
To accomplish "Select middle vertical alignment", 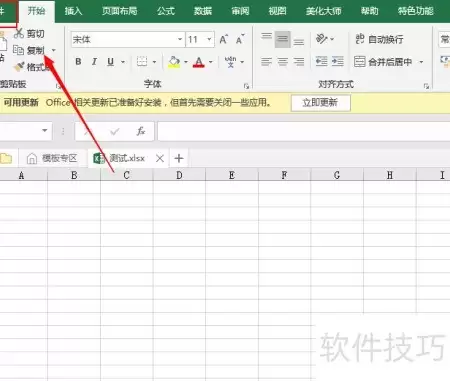I will [283, 39].
